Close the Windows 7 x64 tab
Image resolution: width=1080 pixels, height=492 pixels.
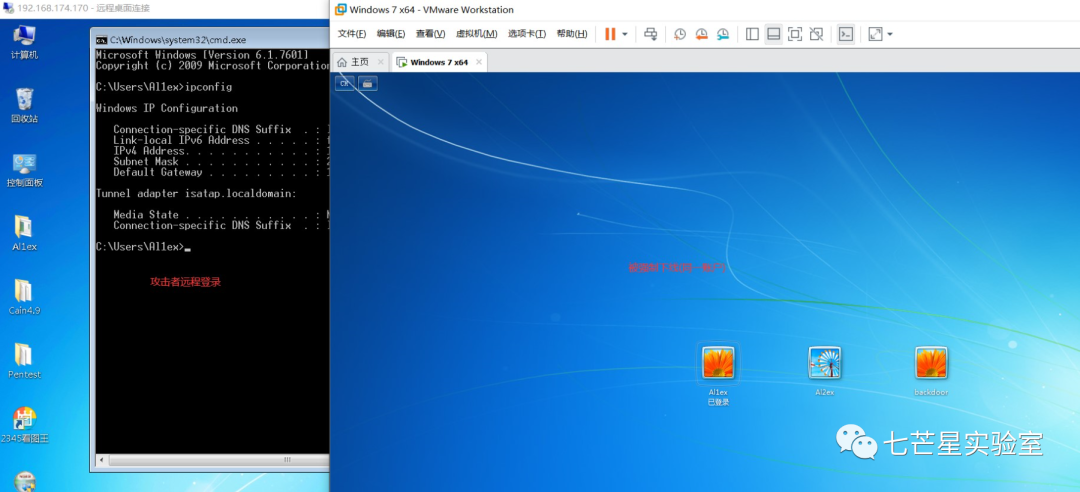pos(477,62)
